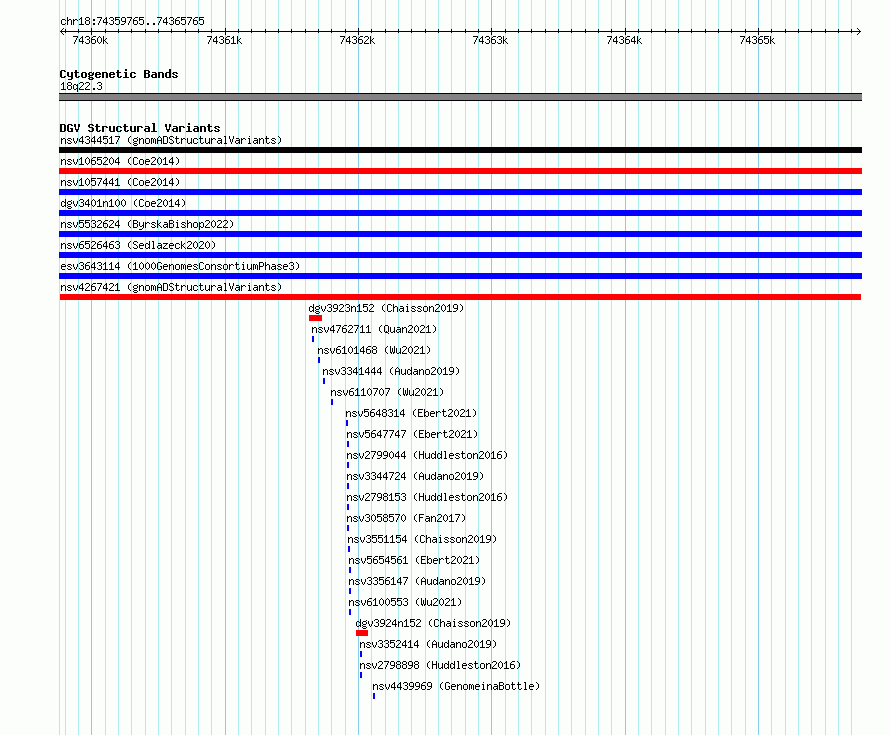Open dgv3923n152 (Chaisson2019) variant label
The width and height of the screenshot is (890, 735).
pos(386,308)
